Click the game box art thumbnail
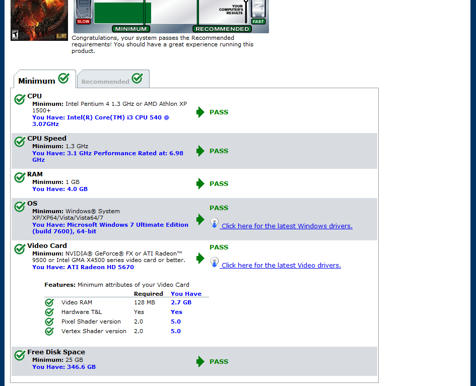The width and height of the screenshot is (476, 386). click(x=39, y=20)
